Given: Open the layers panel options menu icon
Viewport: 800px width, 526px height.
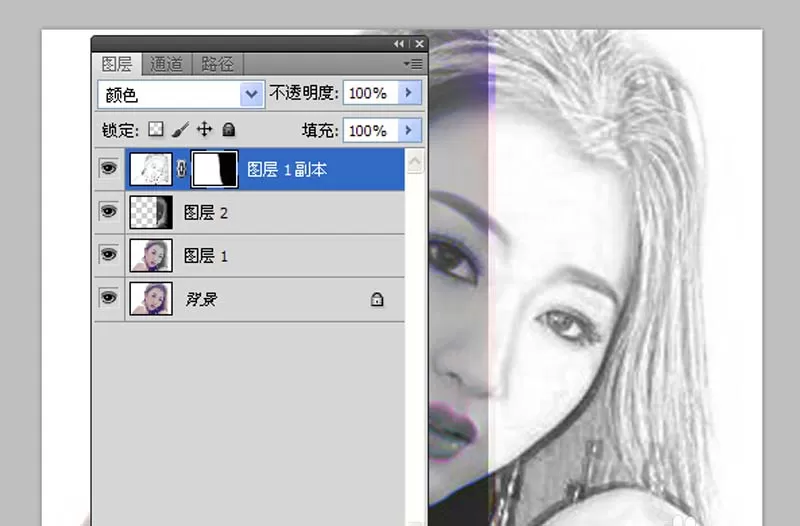Looking at the screenshot, I should 414,64.
